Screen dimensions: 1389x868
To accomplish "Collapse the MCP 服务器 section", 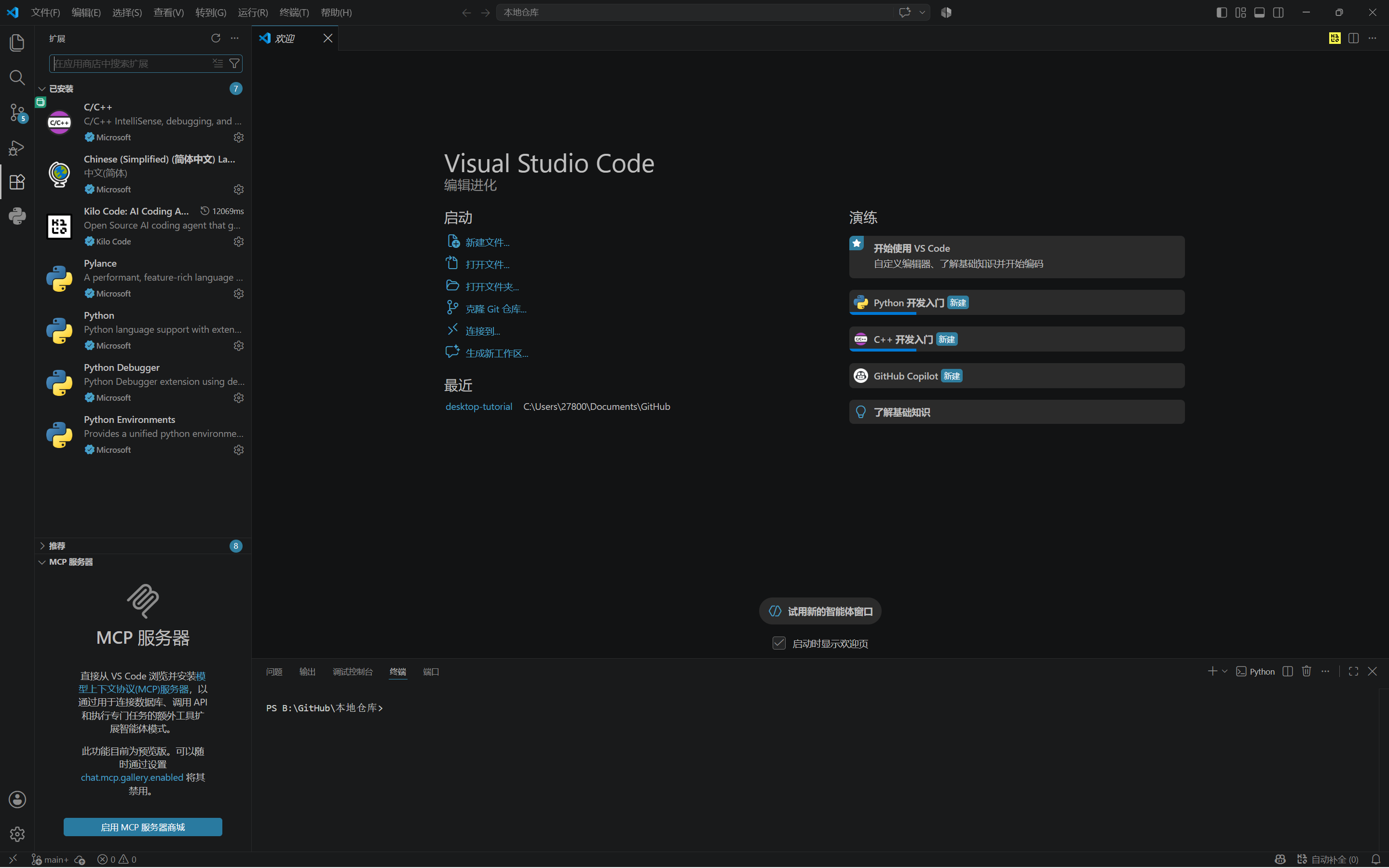I will click(x=143, y=562).
